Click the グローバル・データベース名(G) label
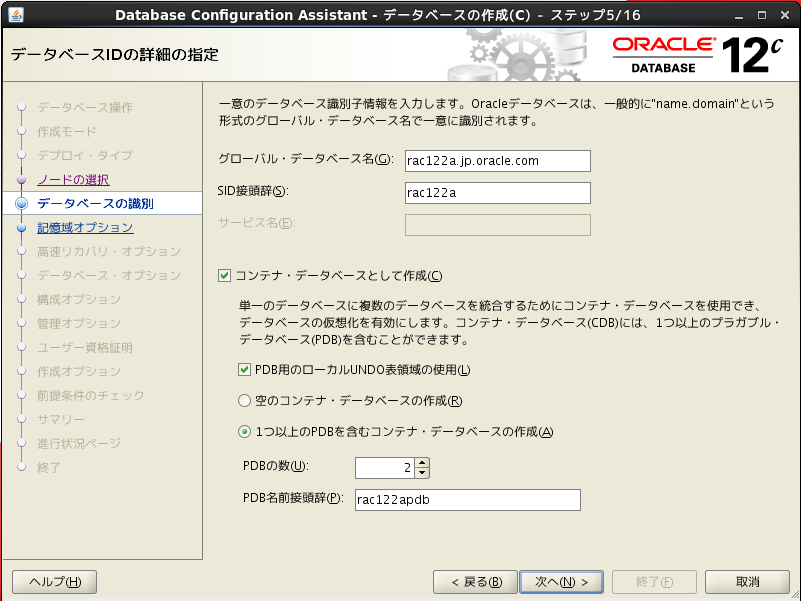Screen dimensions: 801x601 pos(306,159)
